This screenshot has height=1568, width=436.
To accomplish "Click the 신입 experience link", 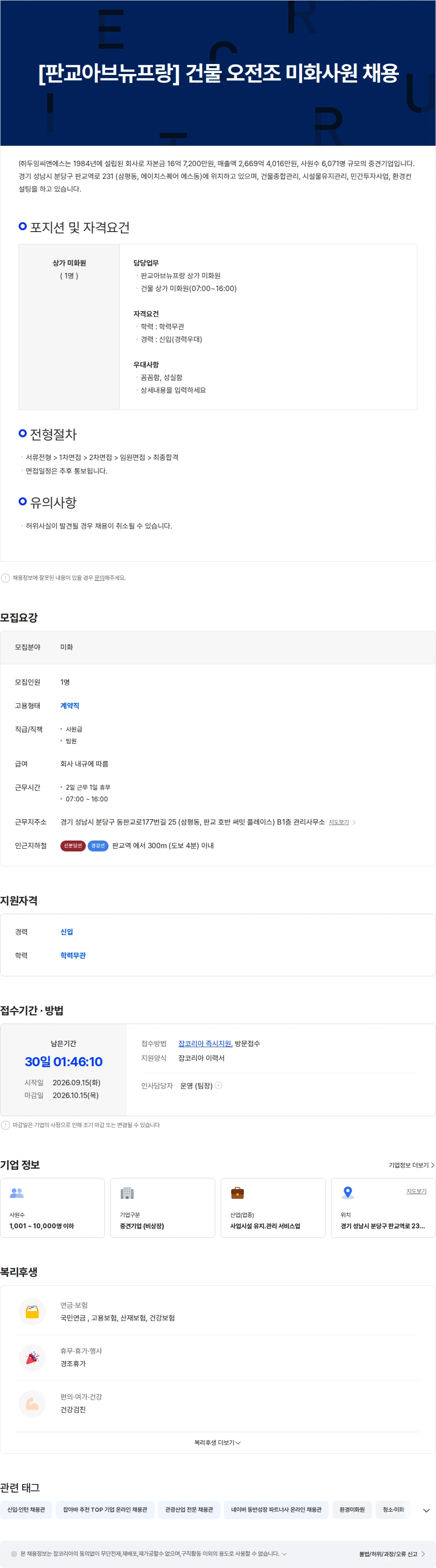I will click(x=66, y=932).
